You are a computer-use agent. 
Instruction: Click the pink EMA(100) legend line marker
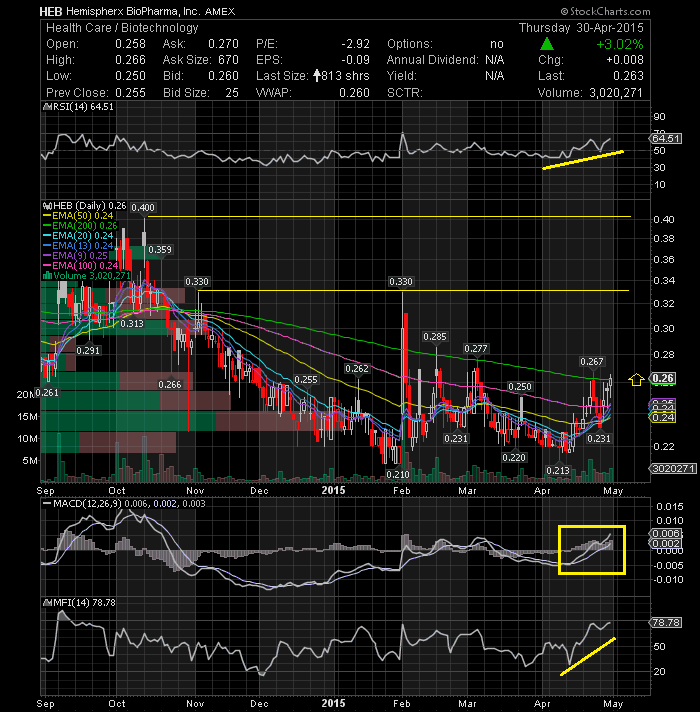point(47,266)
